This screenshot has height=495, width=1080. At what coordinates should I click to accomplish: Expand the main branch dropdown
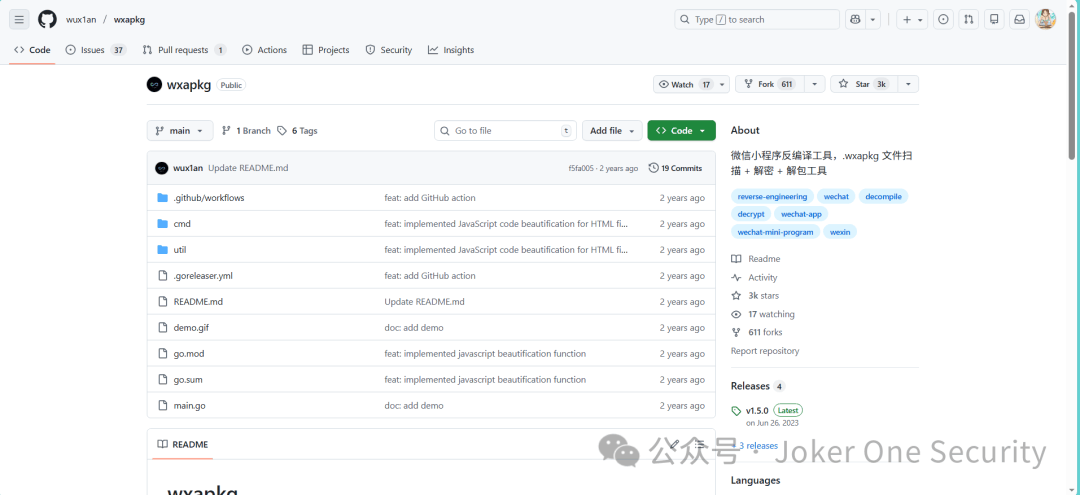[x=180, y=131]
